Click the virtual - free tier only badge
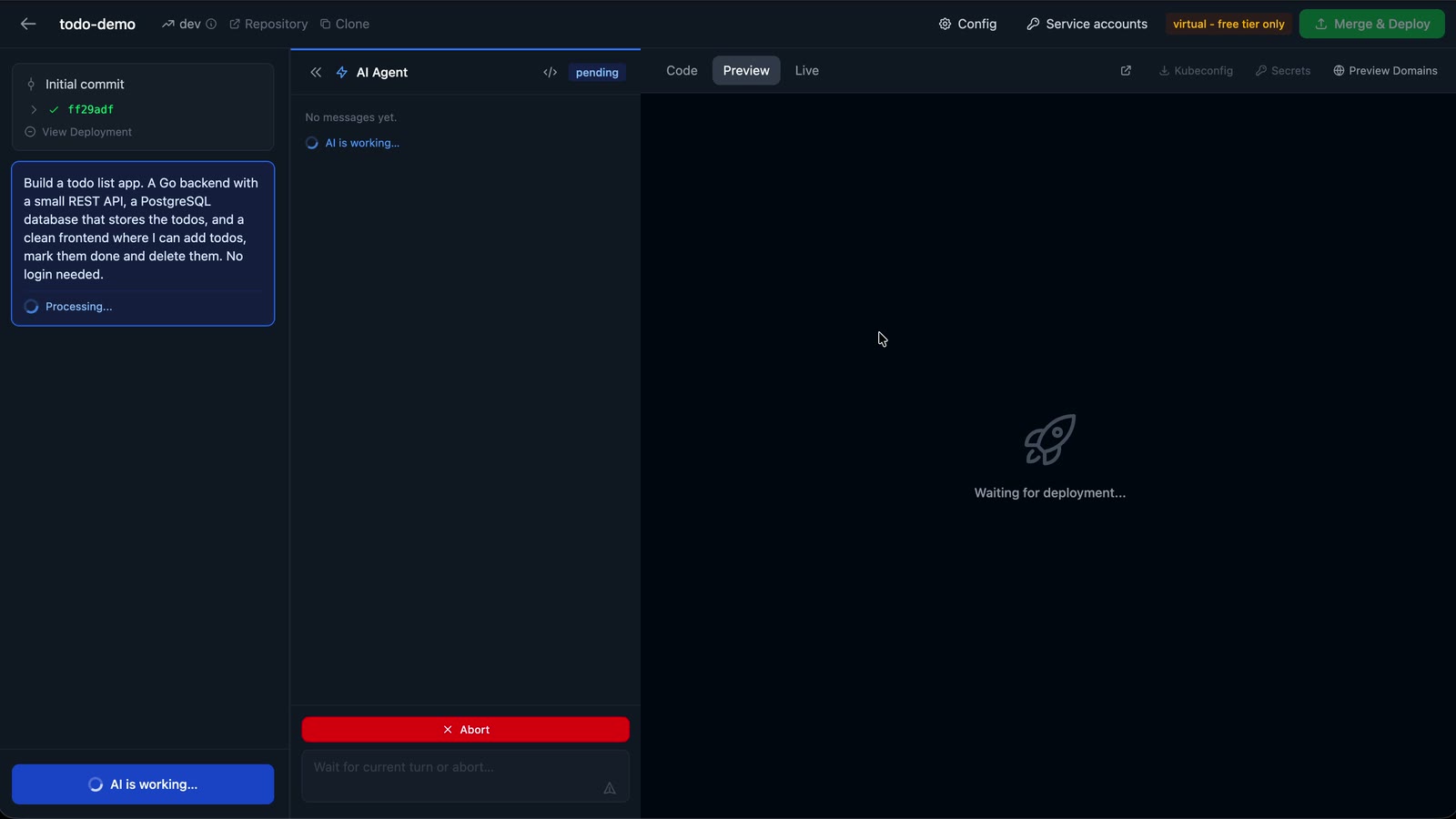Viewport: 1456px width, 819px height. (x=1228, y=25)
